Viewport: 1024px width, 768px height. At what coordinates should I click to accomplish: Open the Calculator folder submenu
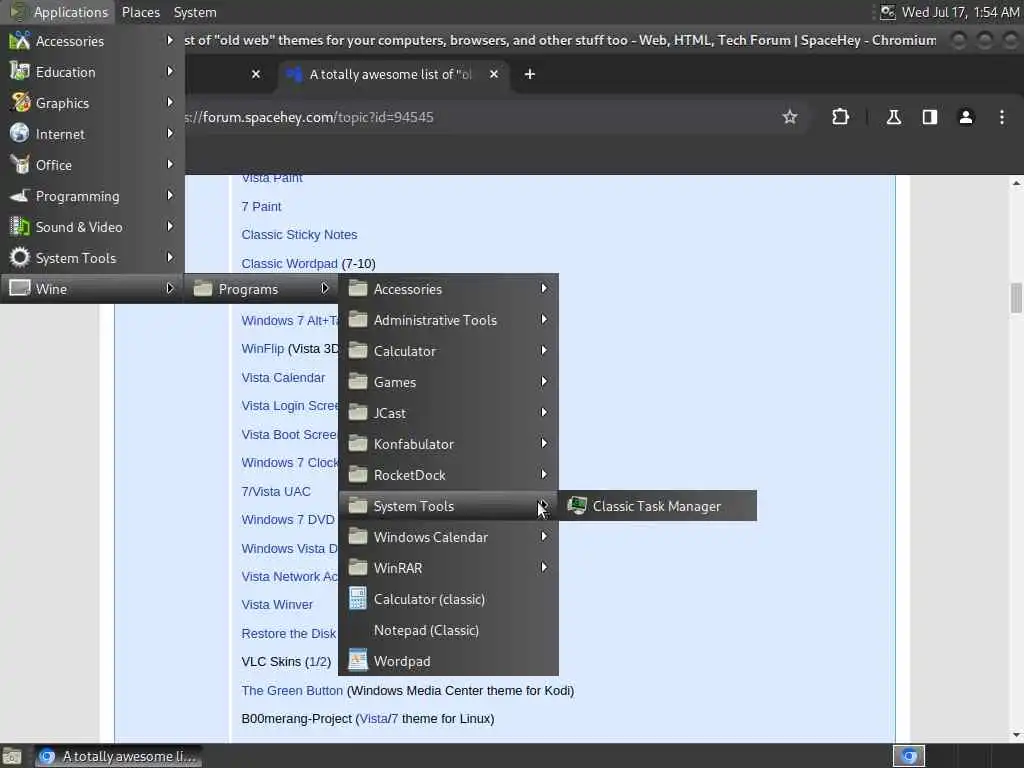pos(448,351)
